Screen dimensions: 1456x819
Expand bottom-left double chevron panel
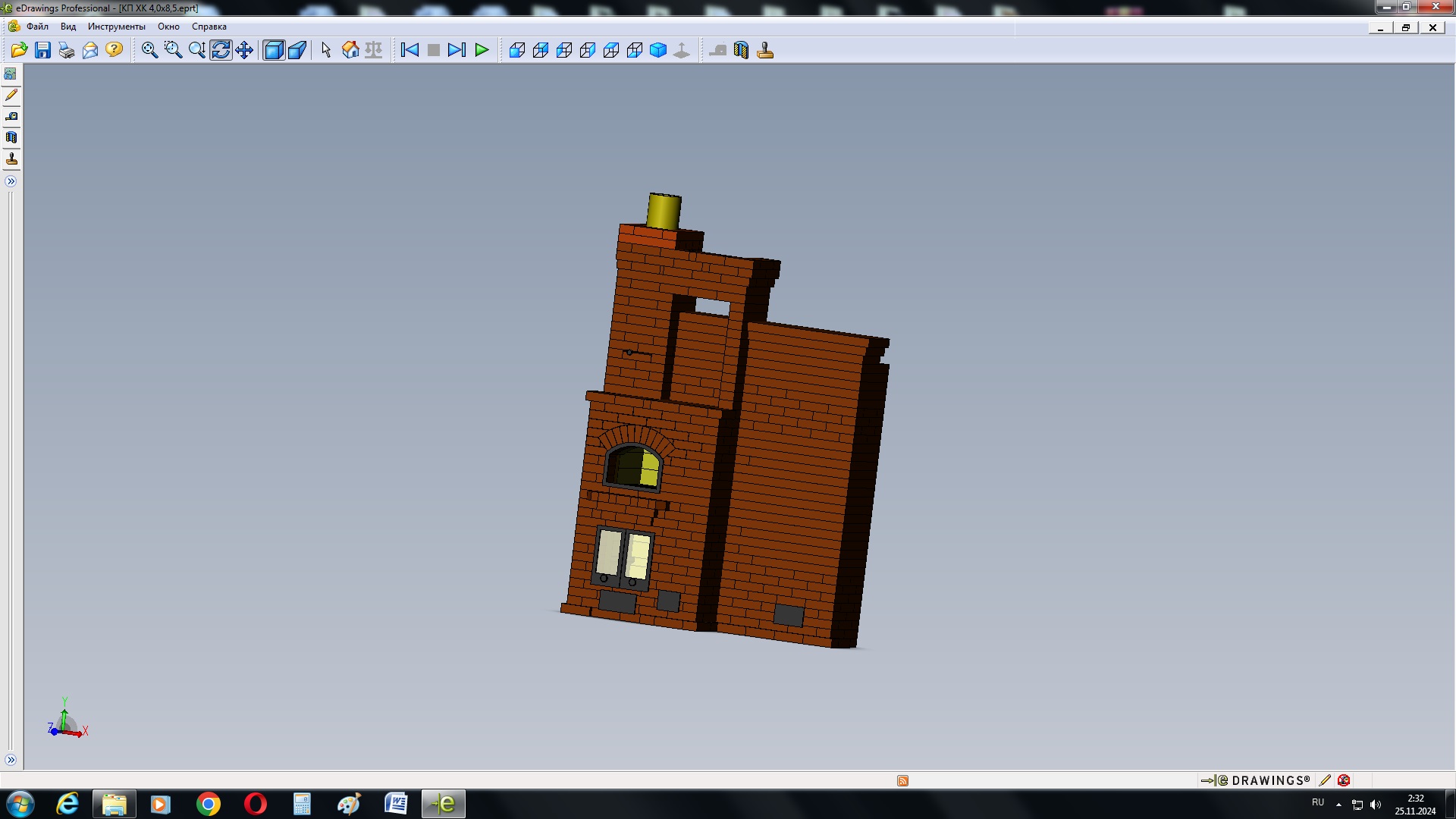(x=11, y=760)
